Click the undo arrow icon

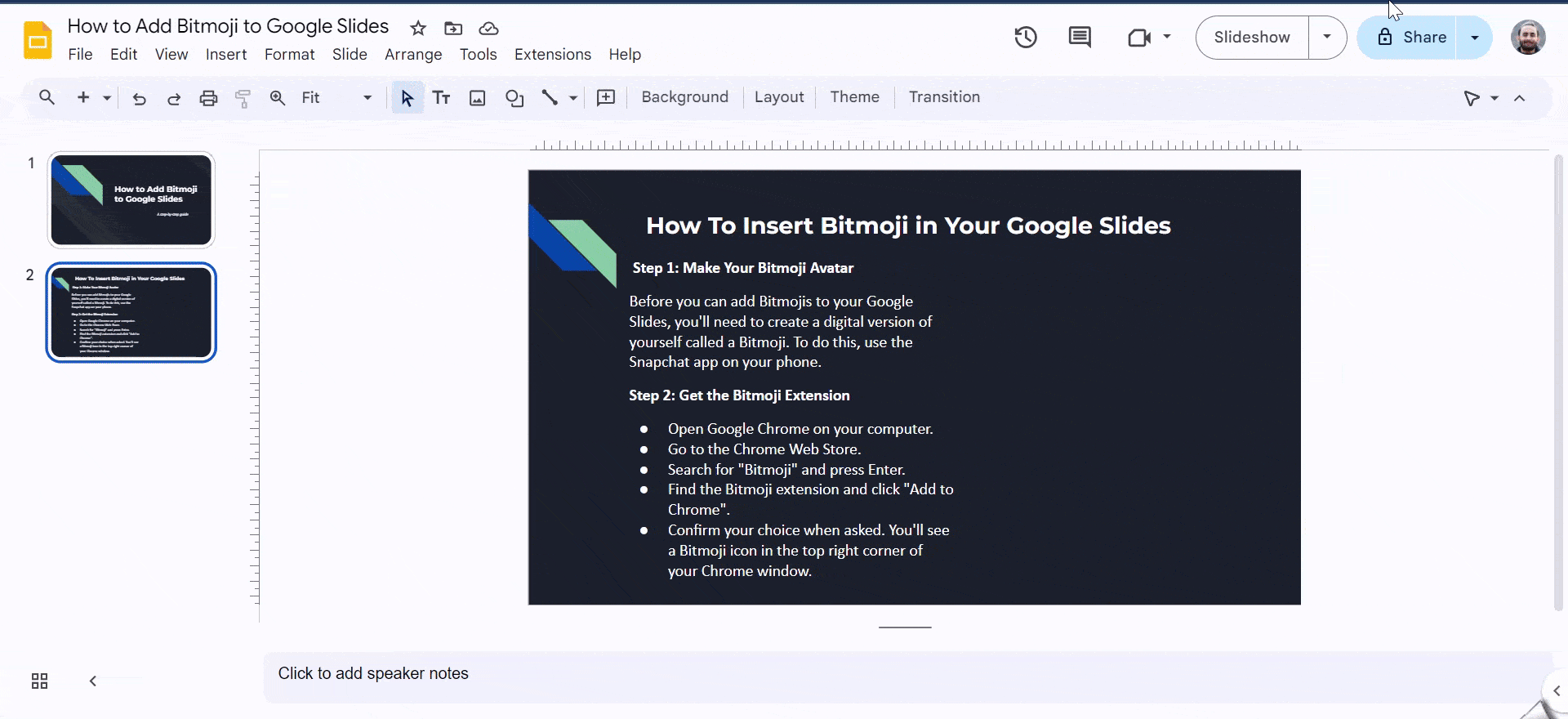[x=140, y=98]
